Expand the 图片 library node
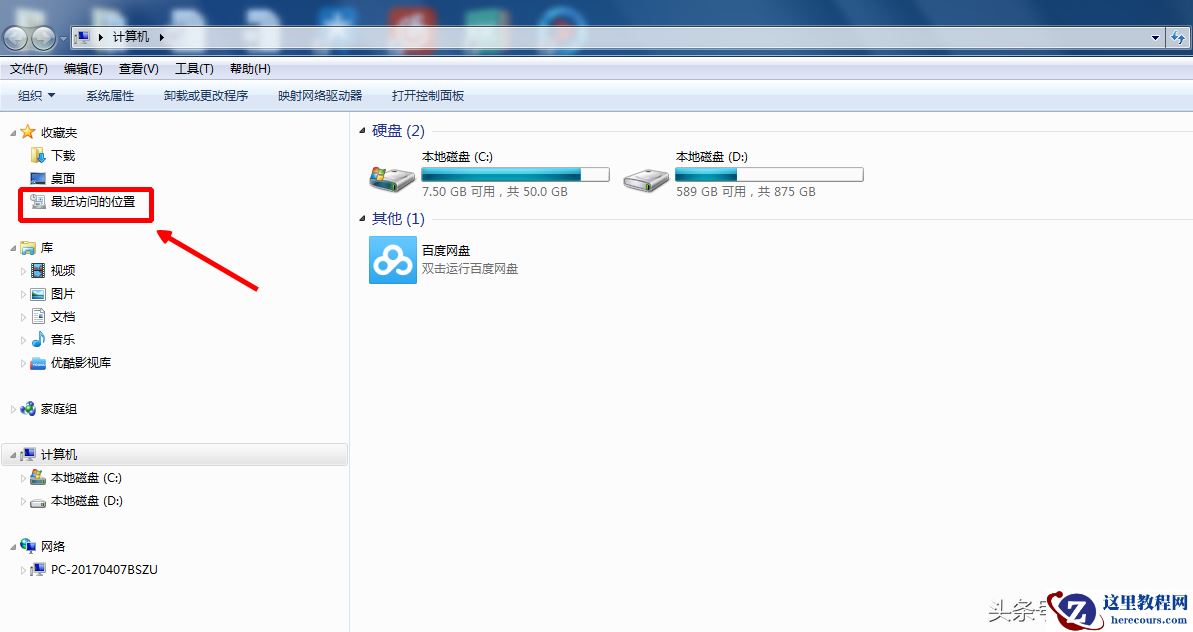The height and width of the screenshot is (632, 1193). coord(23,294)
